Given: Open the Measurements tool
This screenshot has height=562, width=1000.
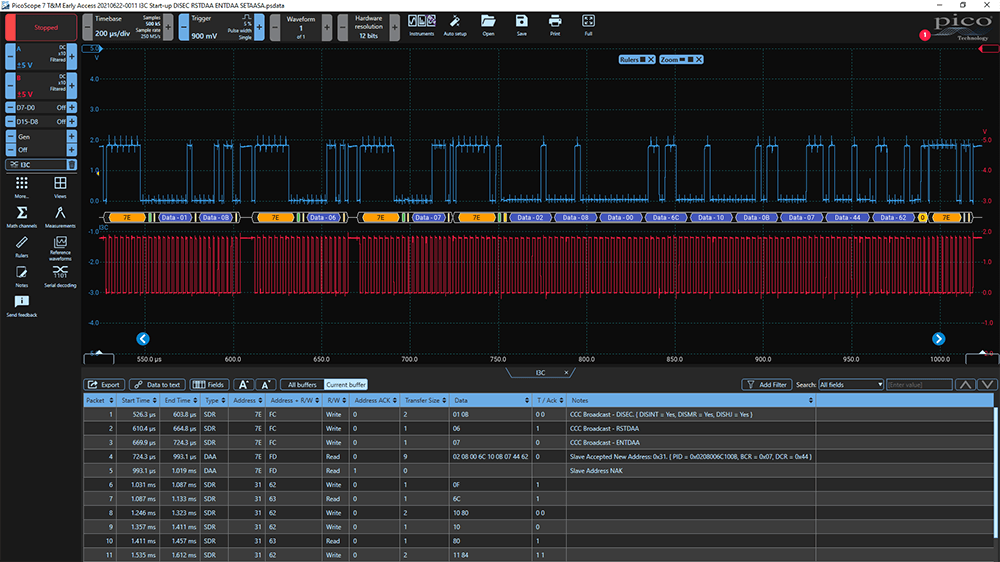Looking at the screenshot, I should [x=60, y=217].
